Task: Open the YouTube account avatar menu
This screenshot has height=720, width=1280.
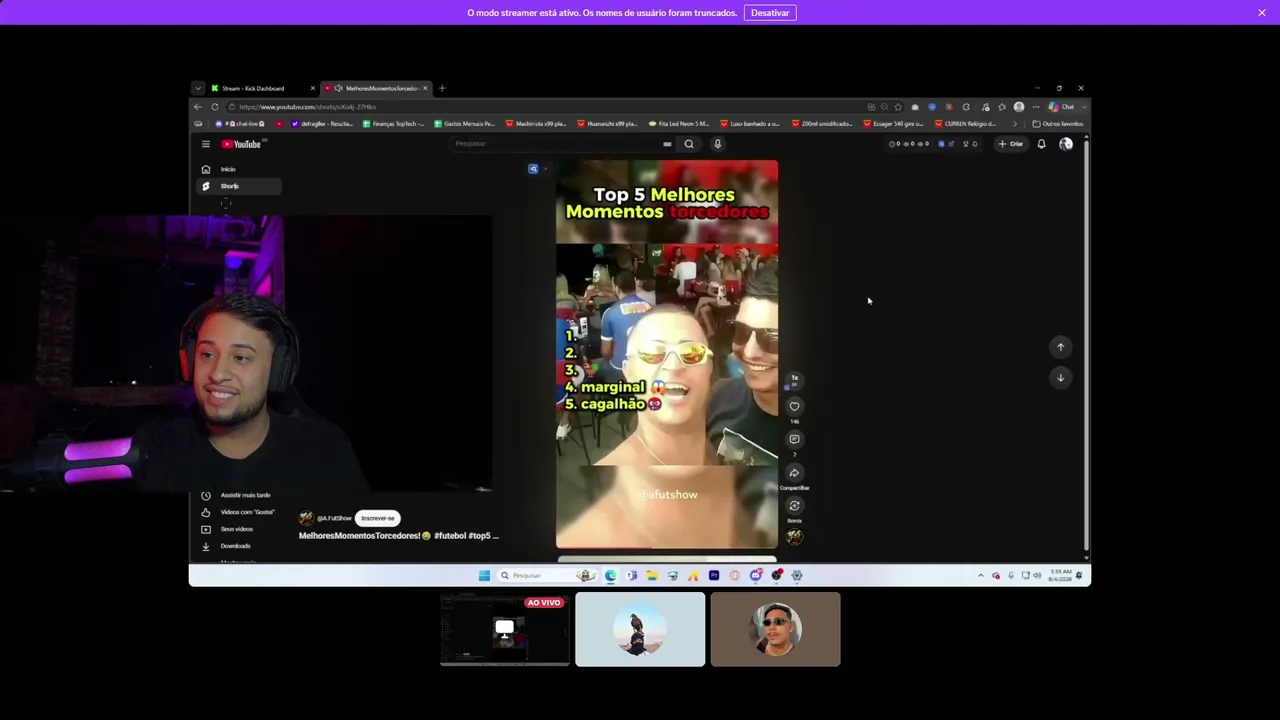Action: click(x=1066, y=144)
